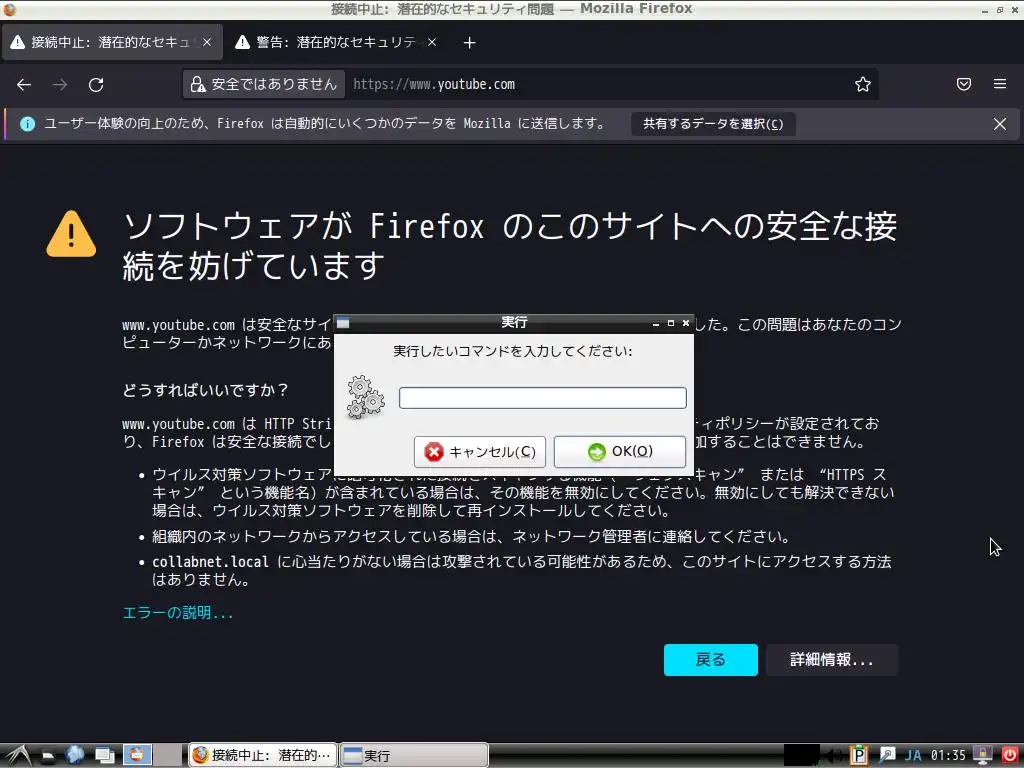Click the 戻る button
The height and width of the screenshot is (768, 1024).
(711, 660)
